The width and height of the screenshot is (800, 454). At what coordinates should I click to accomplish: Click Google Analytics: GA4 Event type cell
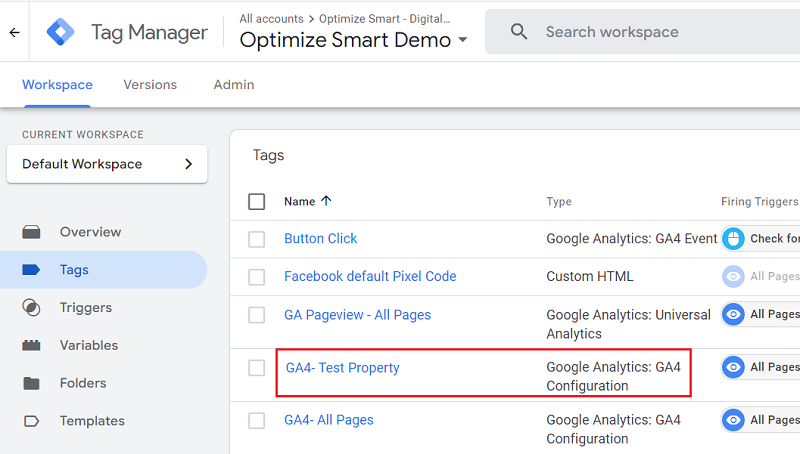click(632, 238)
